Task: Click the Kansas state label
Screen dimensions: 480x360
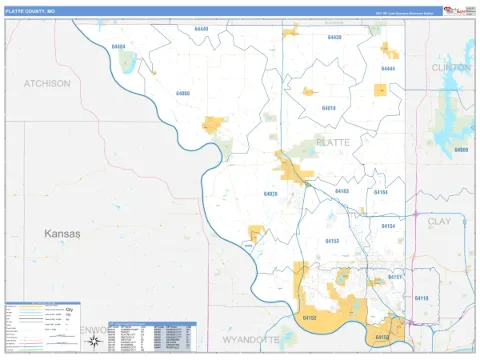Action: 62,234
